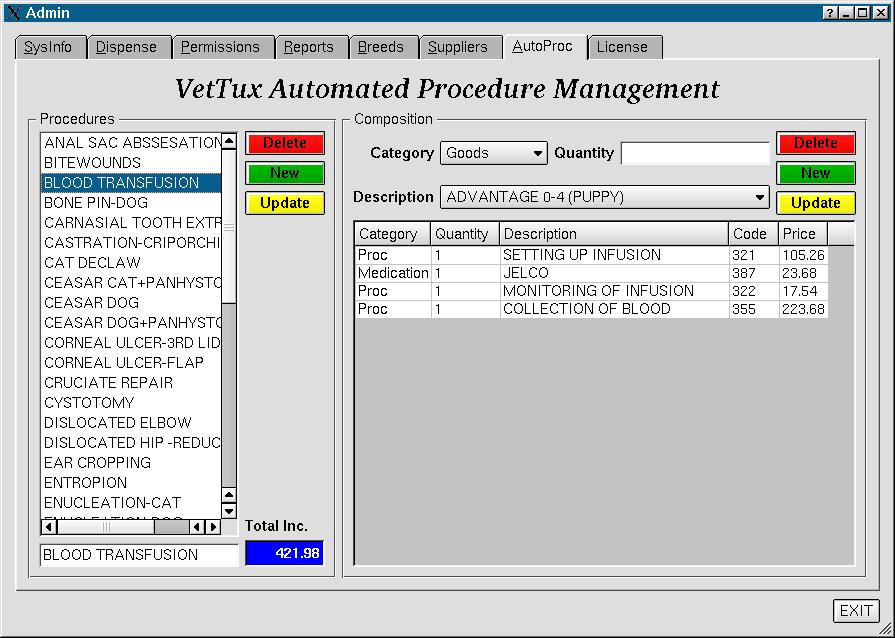Screen dimensions: 895x638
Task: Click New in the Procedures panel
Action: coord(285,173)
